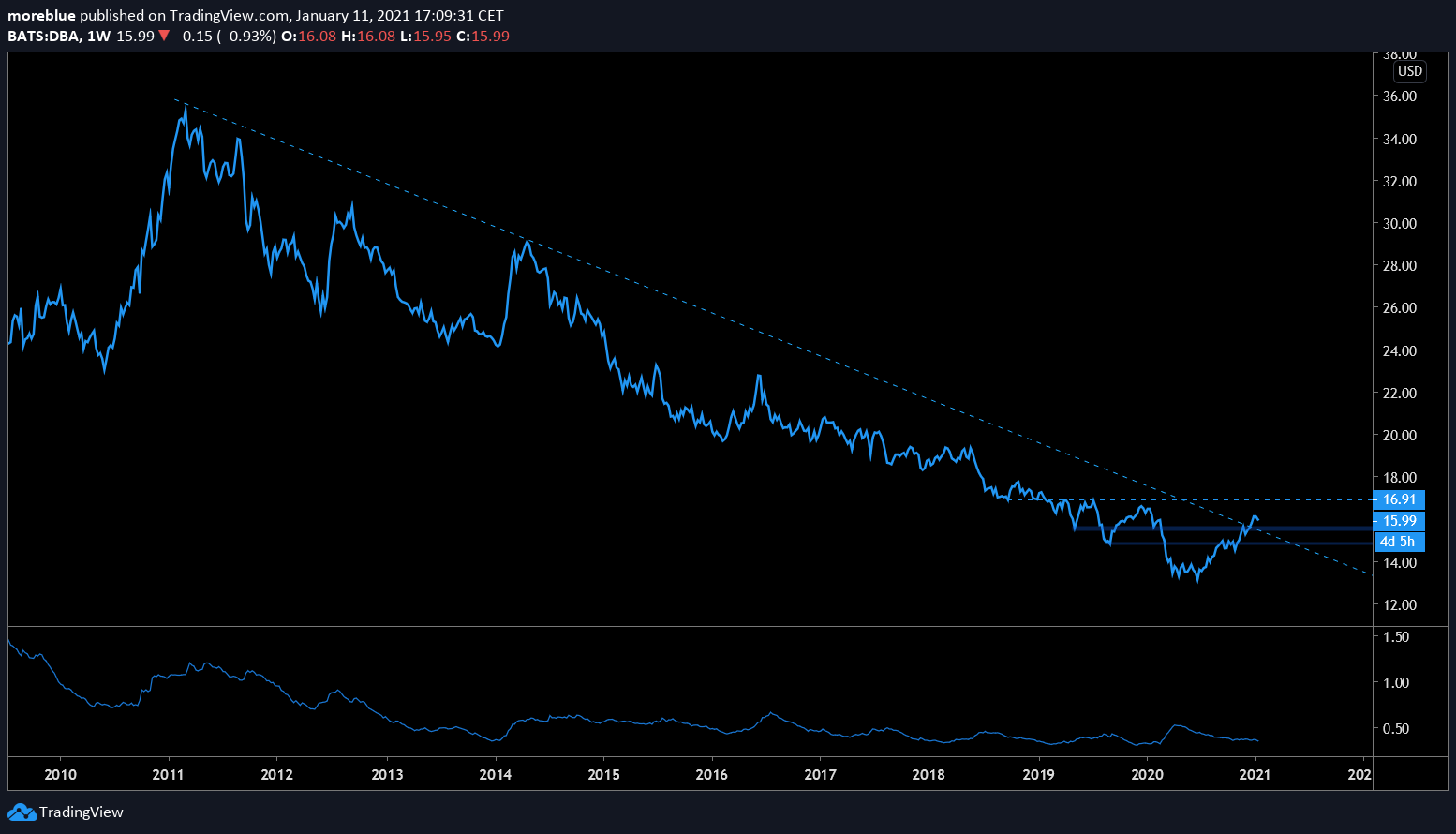The image size is (1456, 834).
Task: Click the USD currency label on the price axis
Action: 1409,71
